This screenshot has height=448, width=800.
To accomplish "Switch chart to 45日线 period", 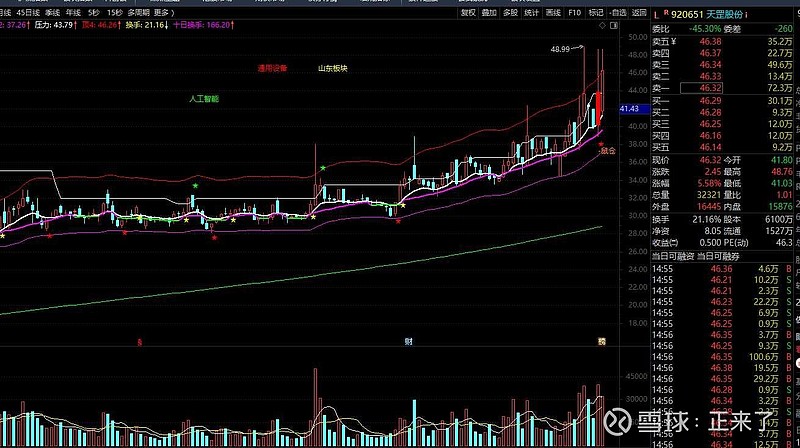I will (x=28, y=13).
